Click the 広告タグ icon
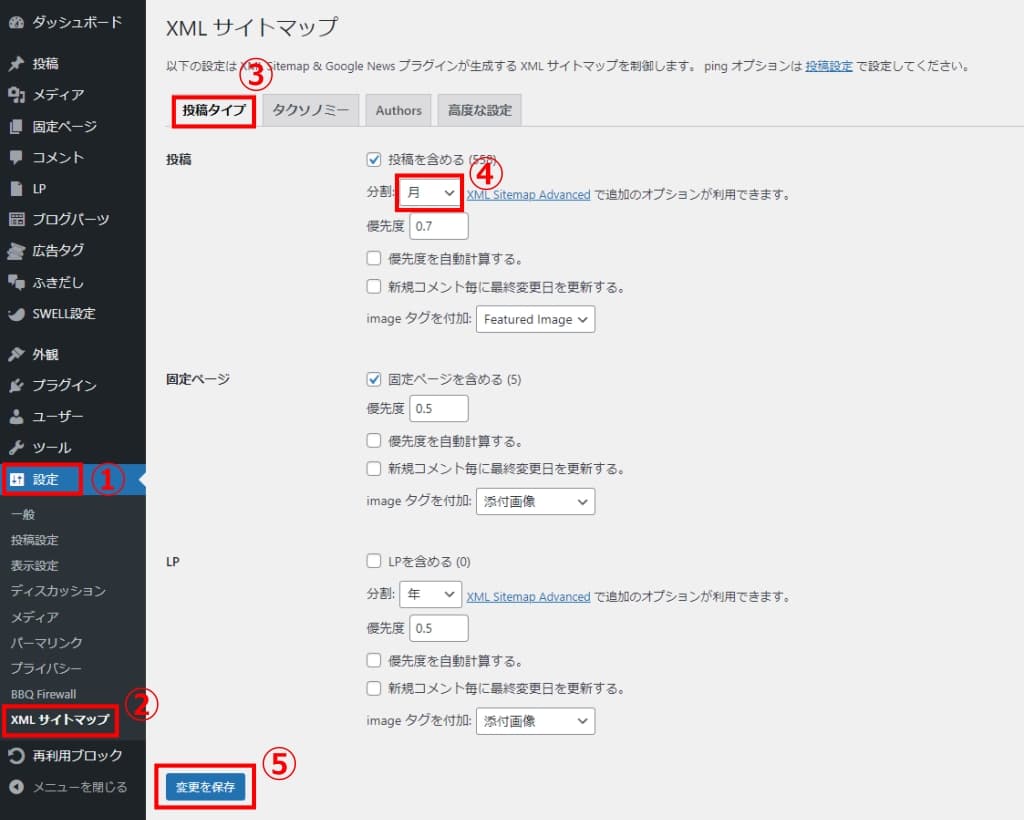 [x=16, y=251]
